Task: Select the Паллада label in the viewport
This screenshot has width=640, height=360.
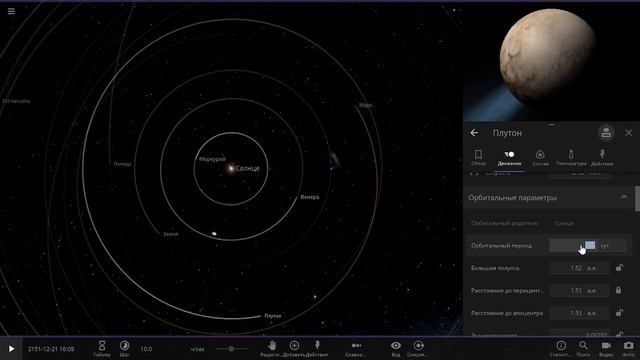Action: [x=122, y=164]
